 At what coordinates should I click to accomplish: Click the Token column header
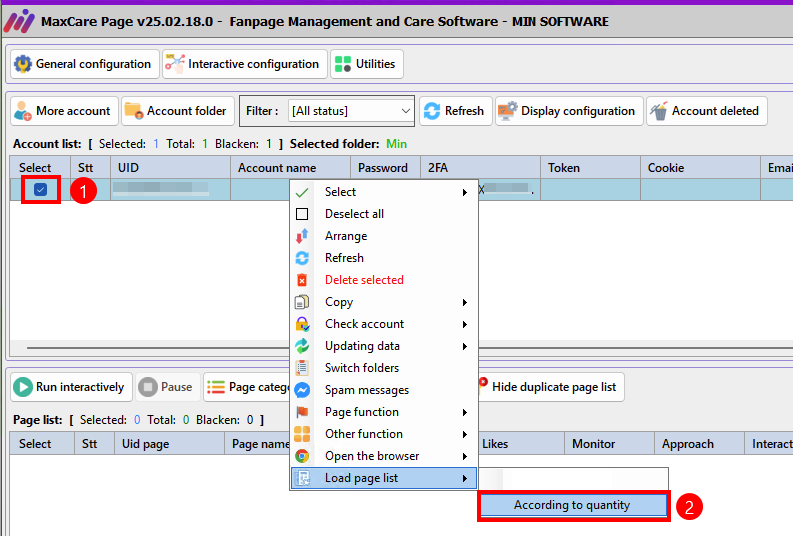pyautogui.click(x=590, y=167)
